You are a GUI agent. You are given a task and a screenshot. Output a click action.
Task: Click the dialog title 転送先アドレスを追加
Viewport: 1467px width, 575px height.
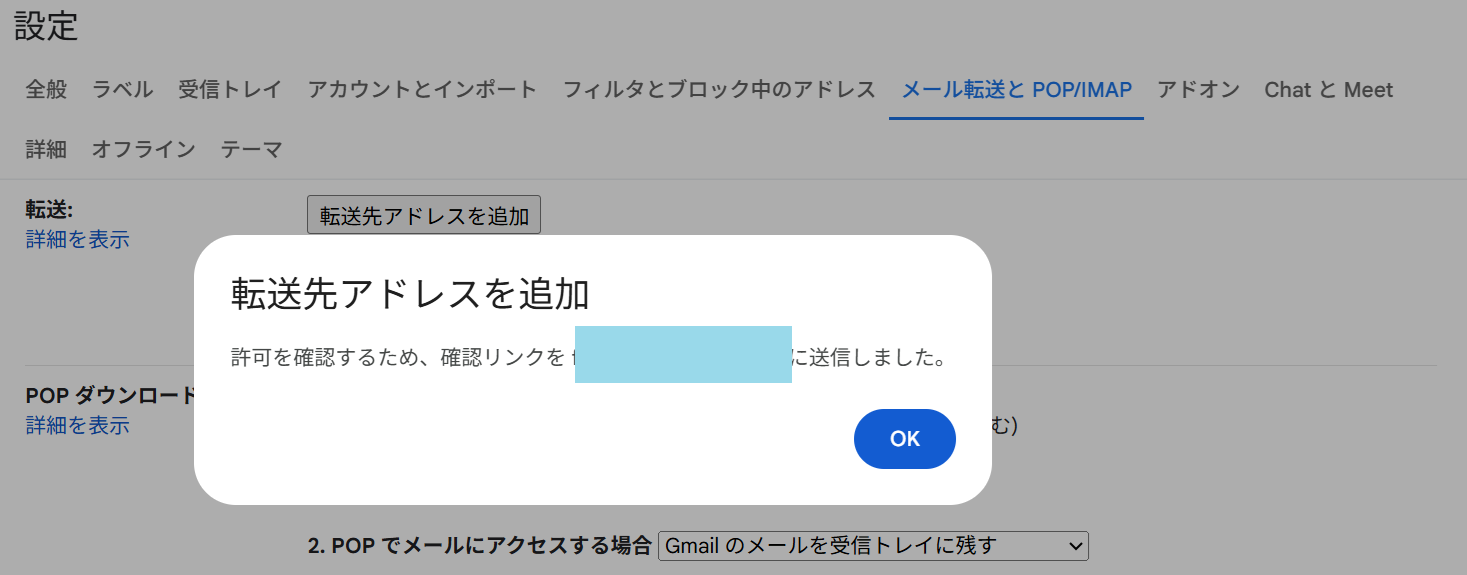pyautogui.click(x=410, y=295)
